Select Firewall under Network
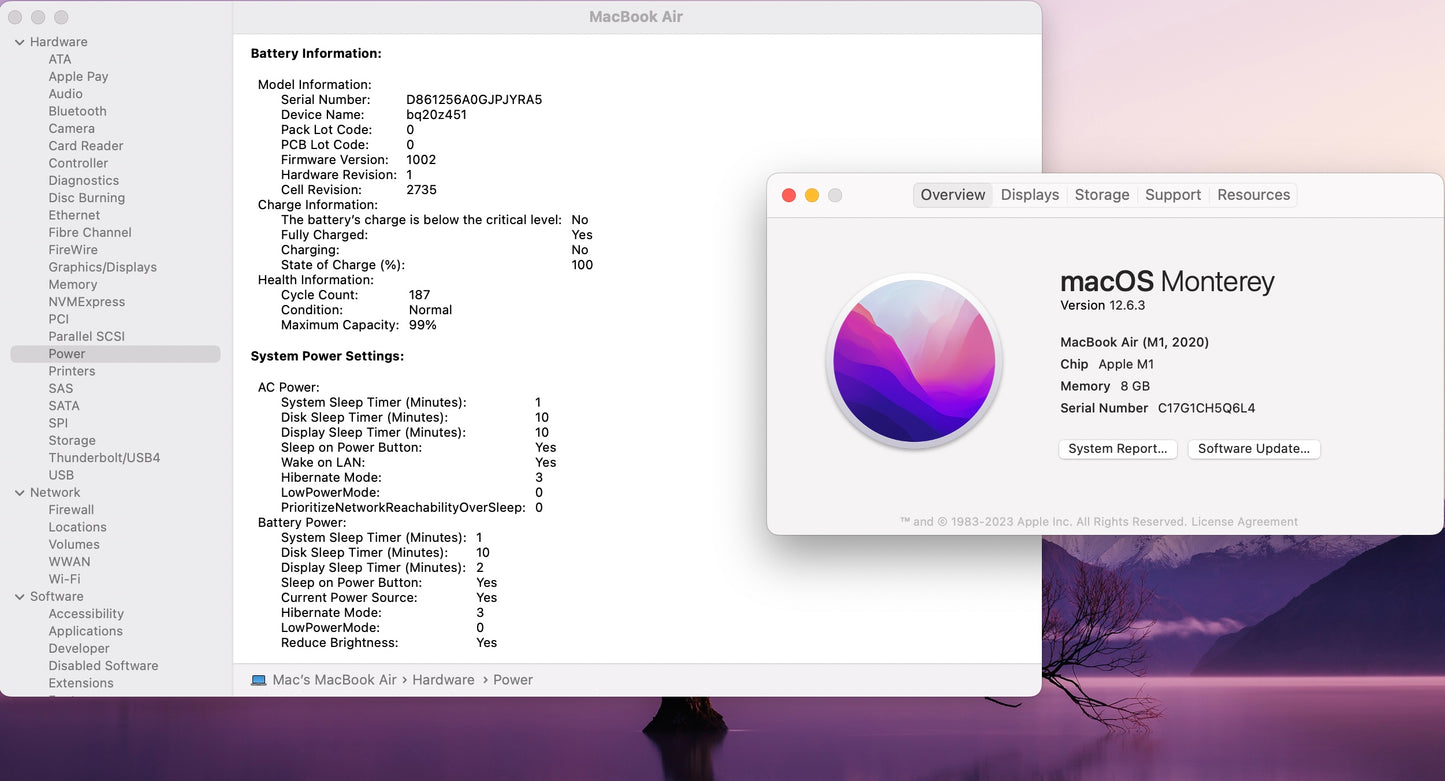This screenshot has width=1445, height=781. (x=71, y=510)
